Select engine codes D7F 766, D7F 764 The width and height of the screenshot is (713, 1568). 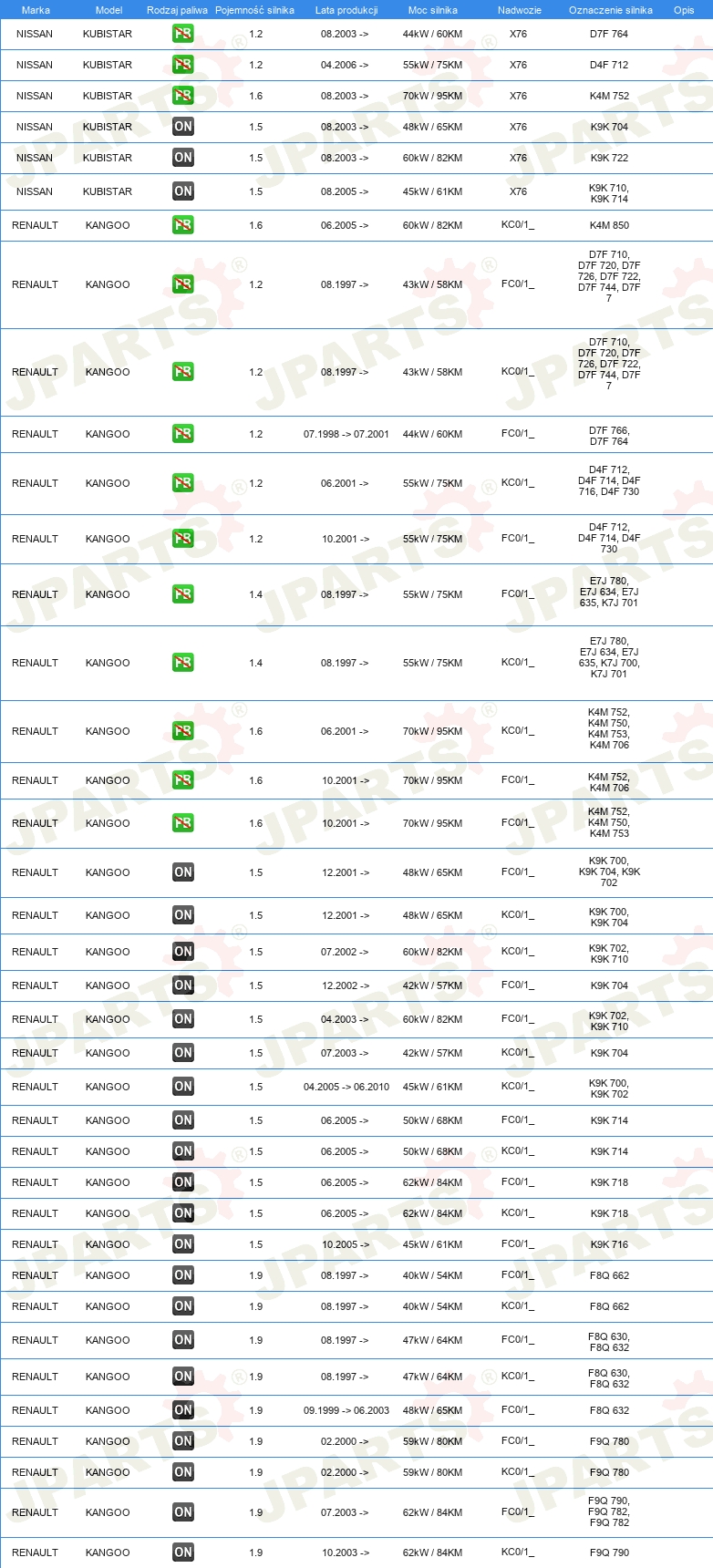click(x=609, y=436)
